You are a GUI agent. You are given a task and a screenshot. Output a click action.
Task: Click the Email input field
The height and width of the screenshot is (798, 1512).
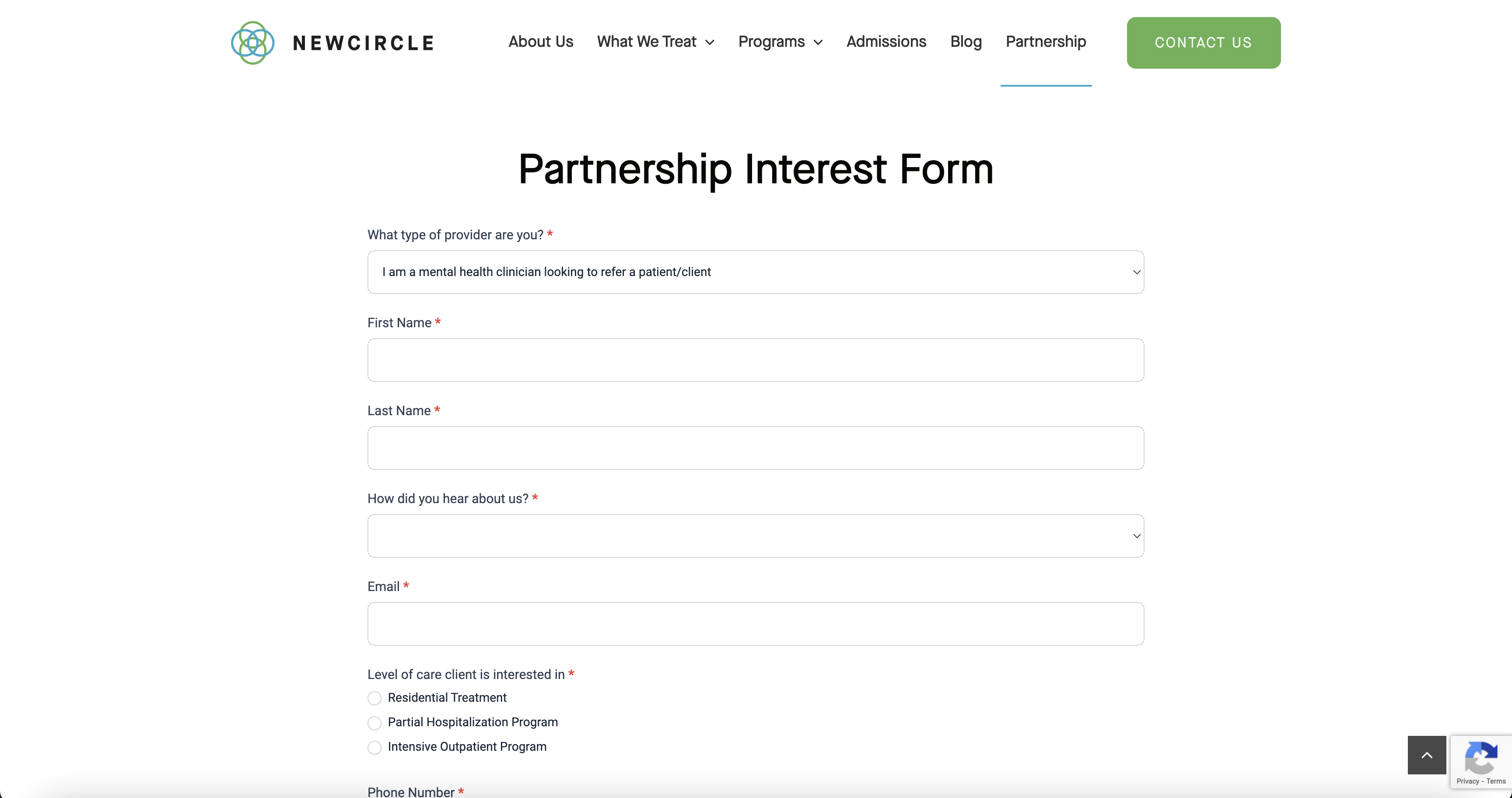[x=756, y=624]
